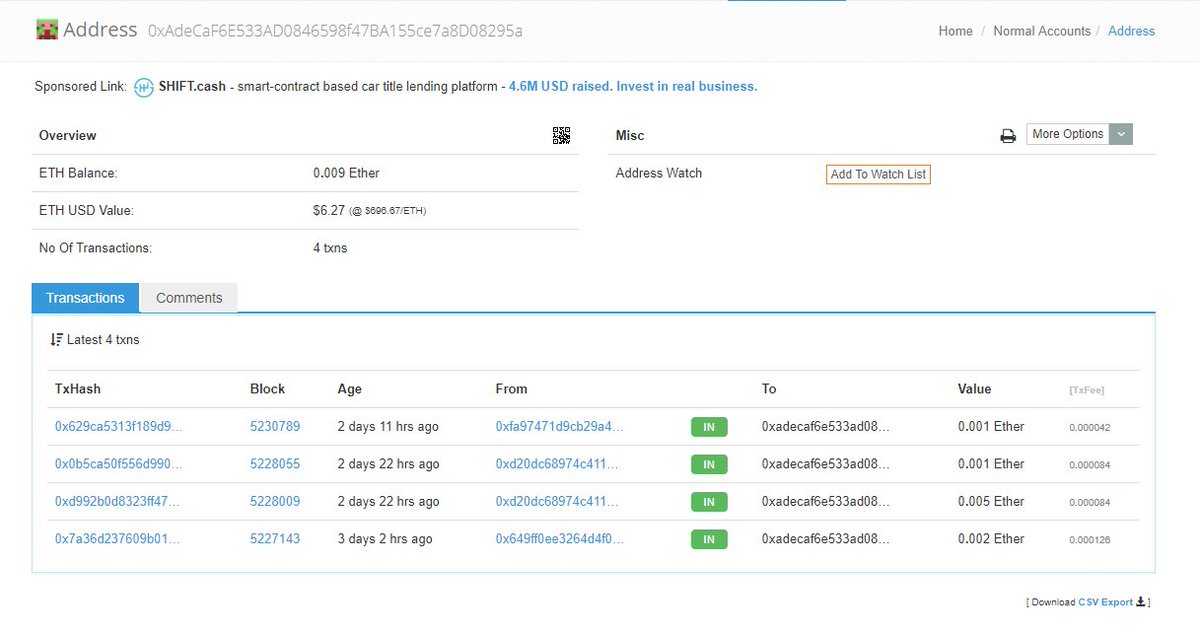Click the IN badge in block 5228055 row

coord(709,464)
